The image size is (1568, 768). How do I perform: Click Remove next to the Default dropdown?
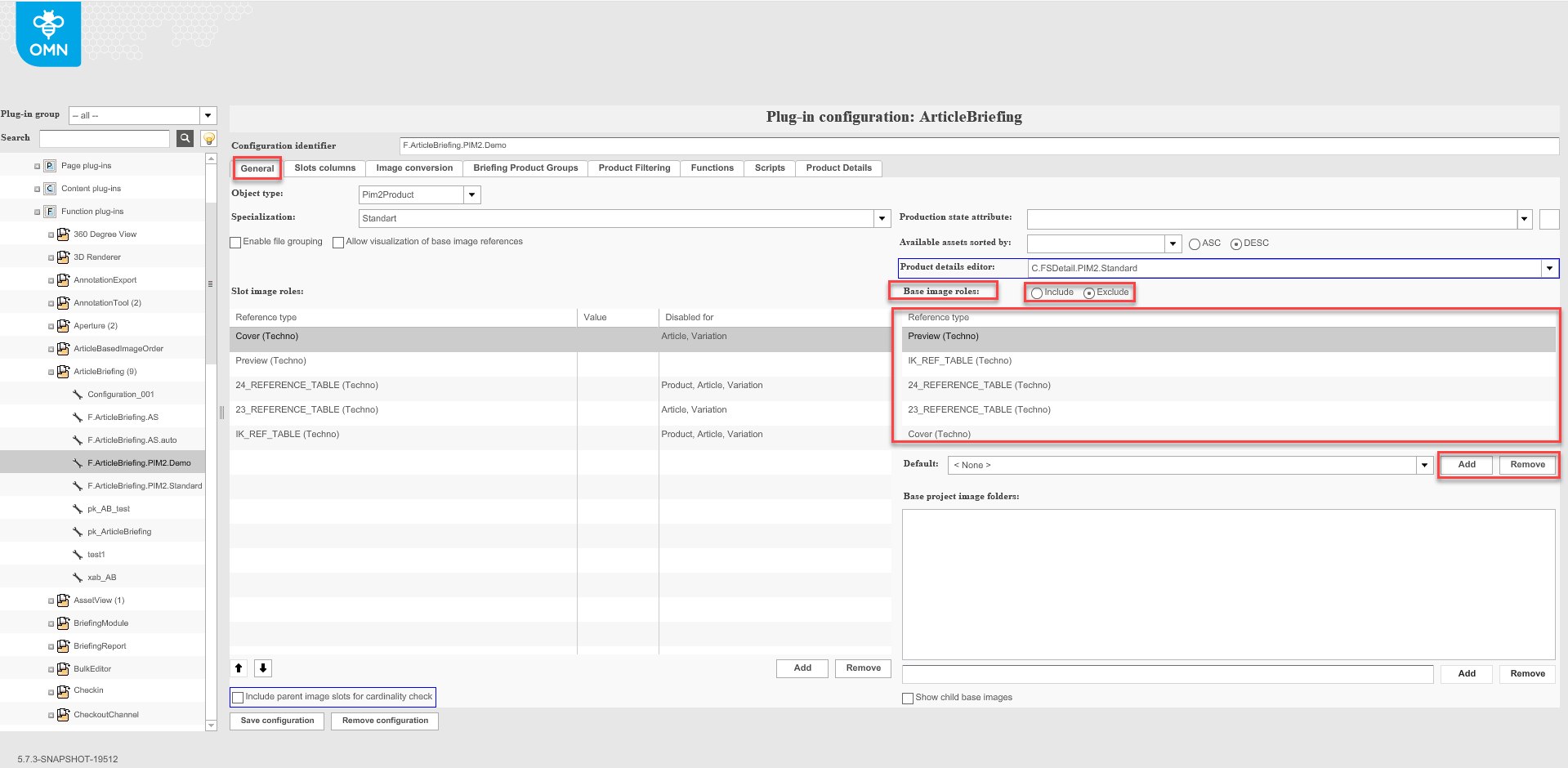[x=1526, y=464]
